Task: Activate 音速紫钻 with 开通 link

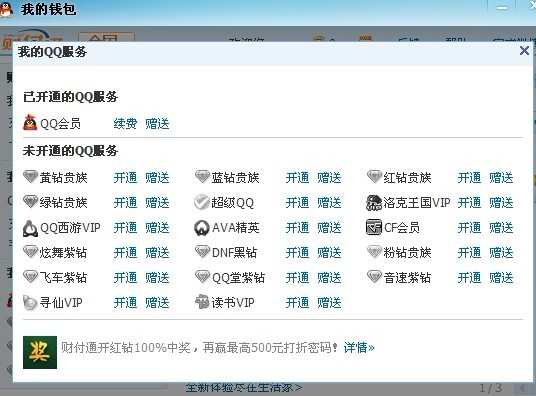Action: click(469, 278)
